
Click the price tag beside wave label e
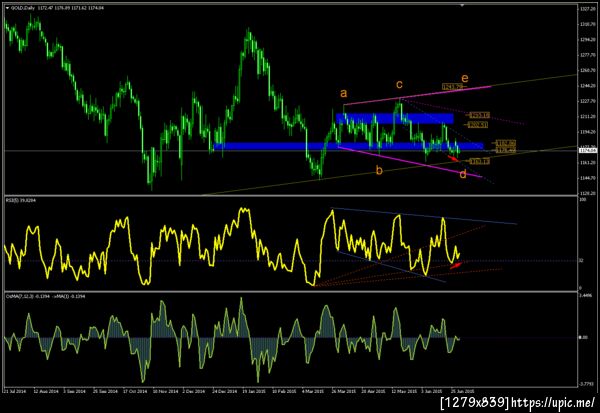pyautogui.click(x=452, y=87)
